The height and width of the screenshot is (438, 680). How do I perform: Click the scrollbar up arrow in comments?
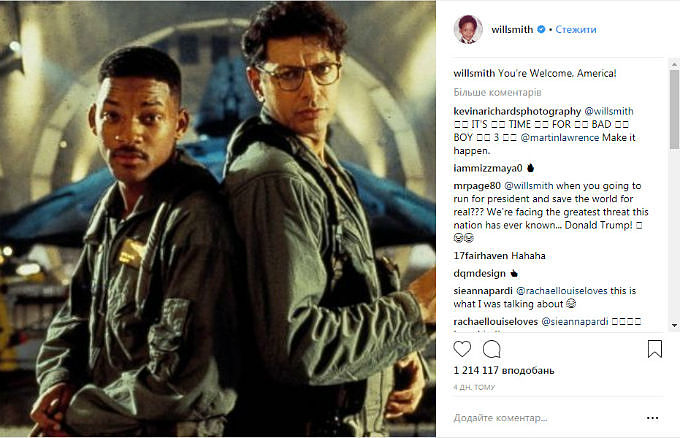tap(674, 64)
